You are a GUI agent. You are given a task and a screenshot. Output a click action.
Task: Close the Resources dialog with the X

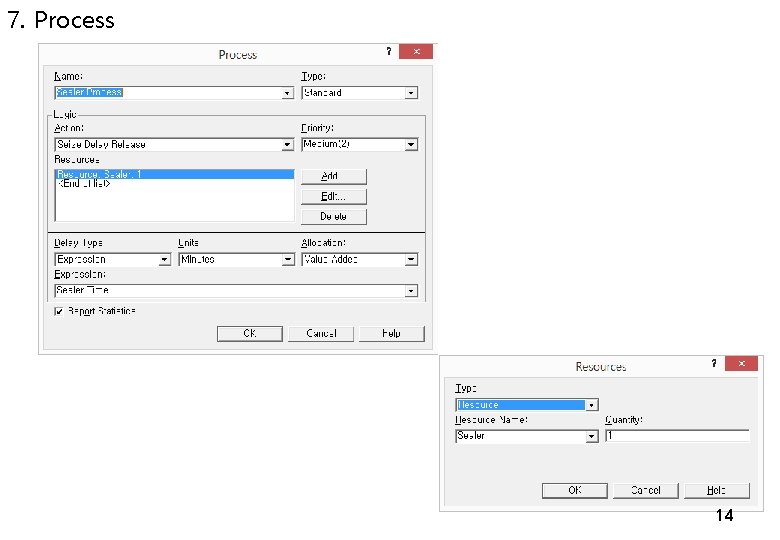pos(741,363)
